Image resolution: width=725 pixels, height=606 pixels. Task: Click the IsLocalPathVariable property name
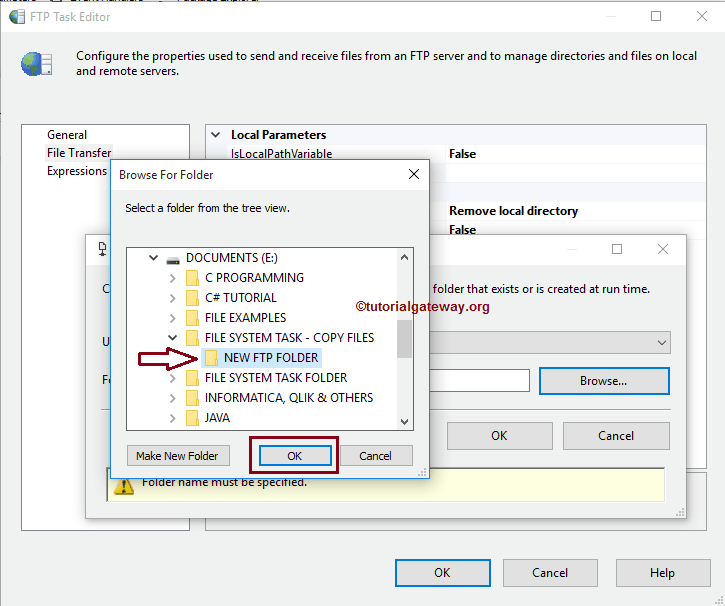coord(282,153)
